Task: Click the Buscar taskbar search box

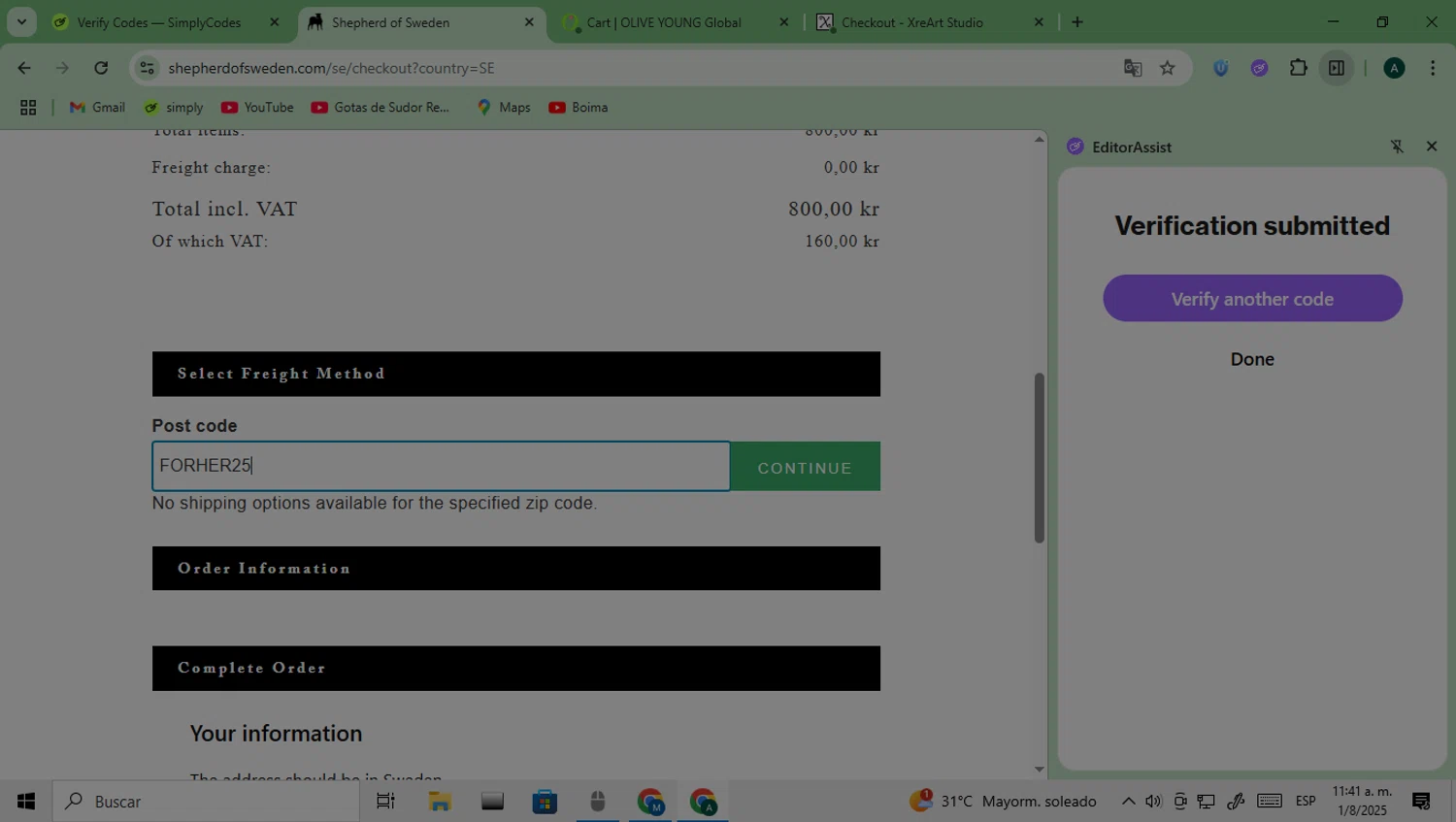Action: [x=206, y=801]
